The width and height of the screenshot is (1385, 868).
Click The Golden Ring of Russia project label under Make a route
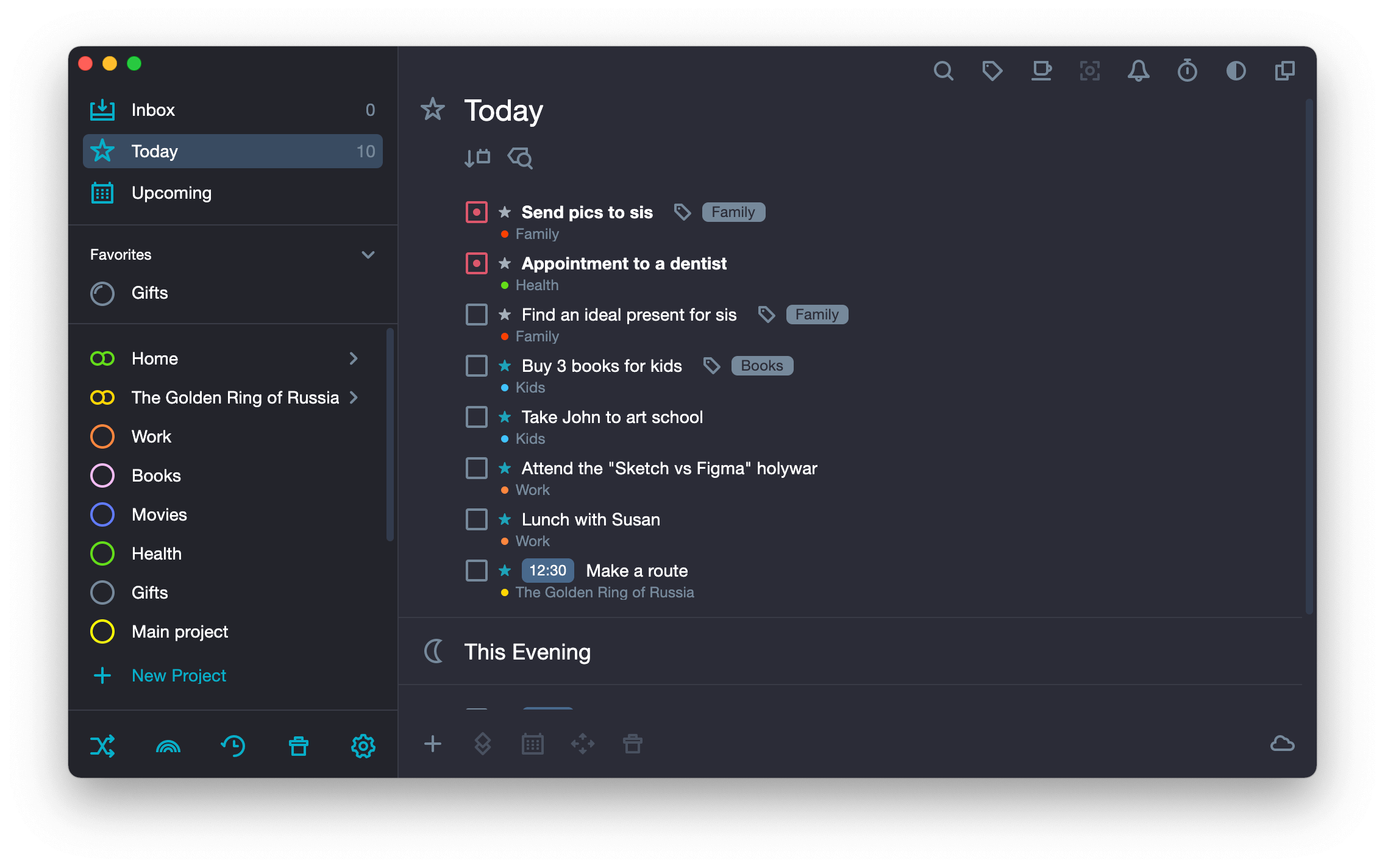point(605,592)
